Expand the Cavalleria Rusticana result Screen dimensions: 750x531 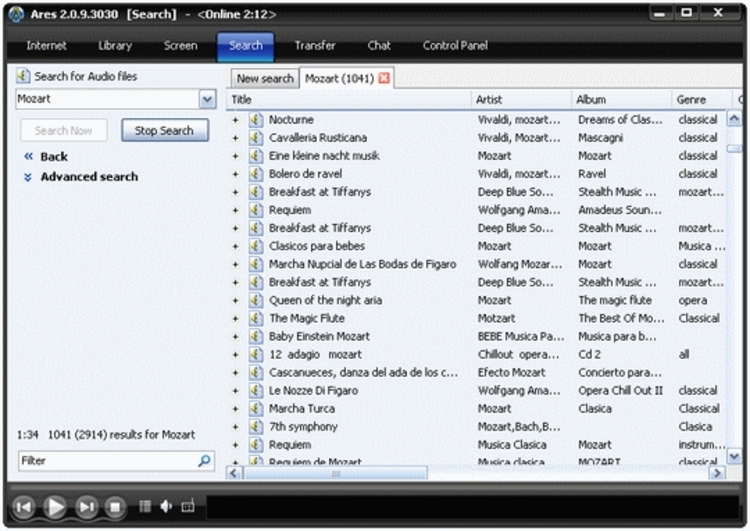(235, 138)
